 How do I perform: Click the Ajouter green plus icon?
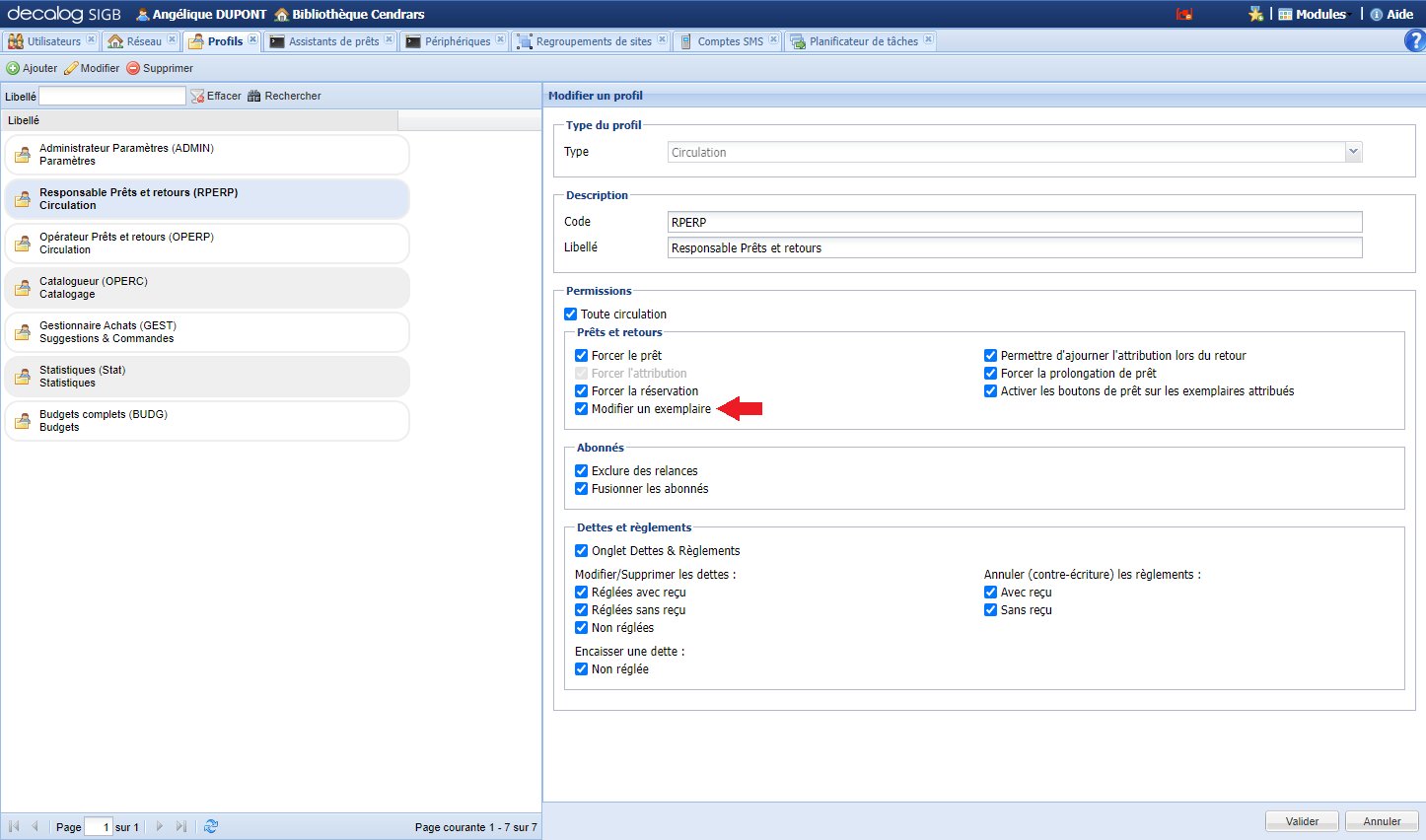click(x=13, y=68)
